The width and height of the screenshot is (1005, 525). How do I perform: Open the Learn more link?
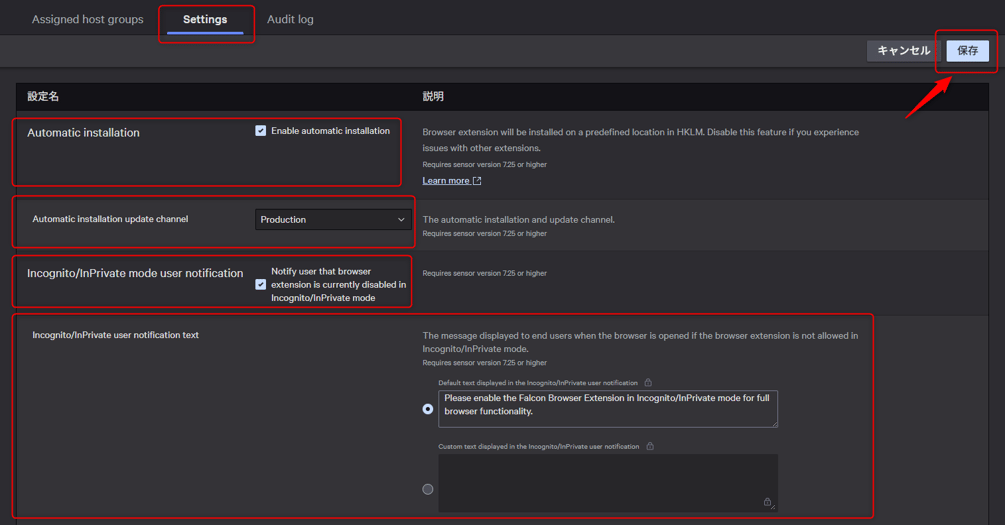point(446,181)
